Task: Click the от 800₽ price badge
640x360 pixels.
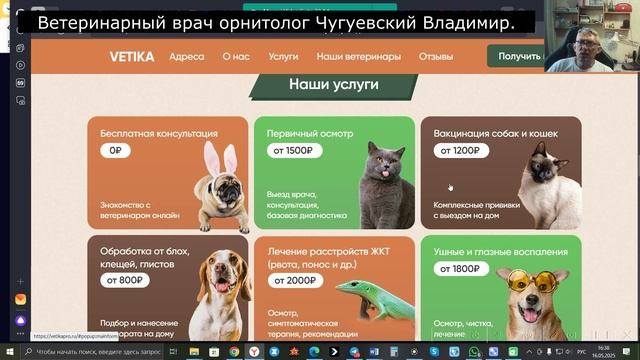Action: click(x=125, y=280)
